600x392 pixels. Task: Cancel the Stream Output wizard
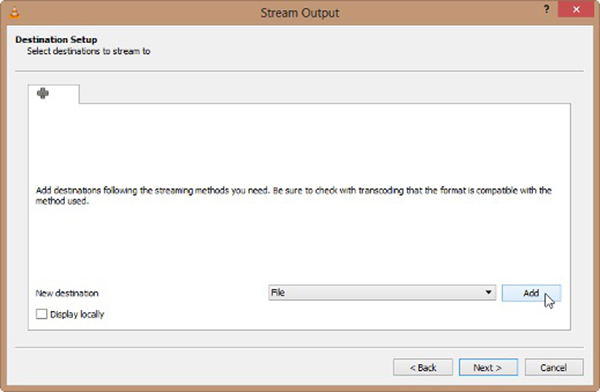click(x=554, y=368)
